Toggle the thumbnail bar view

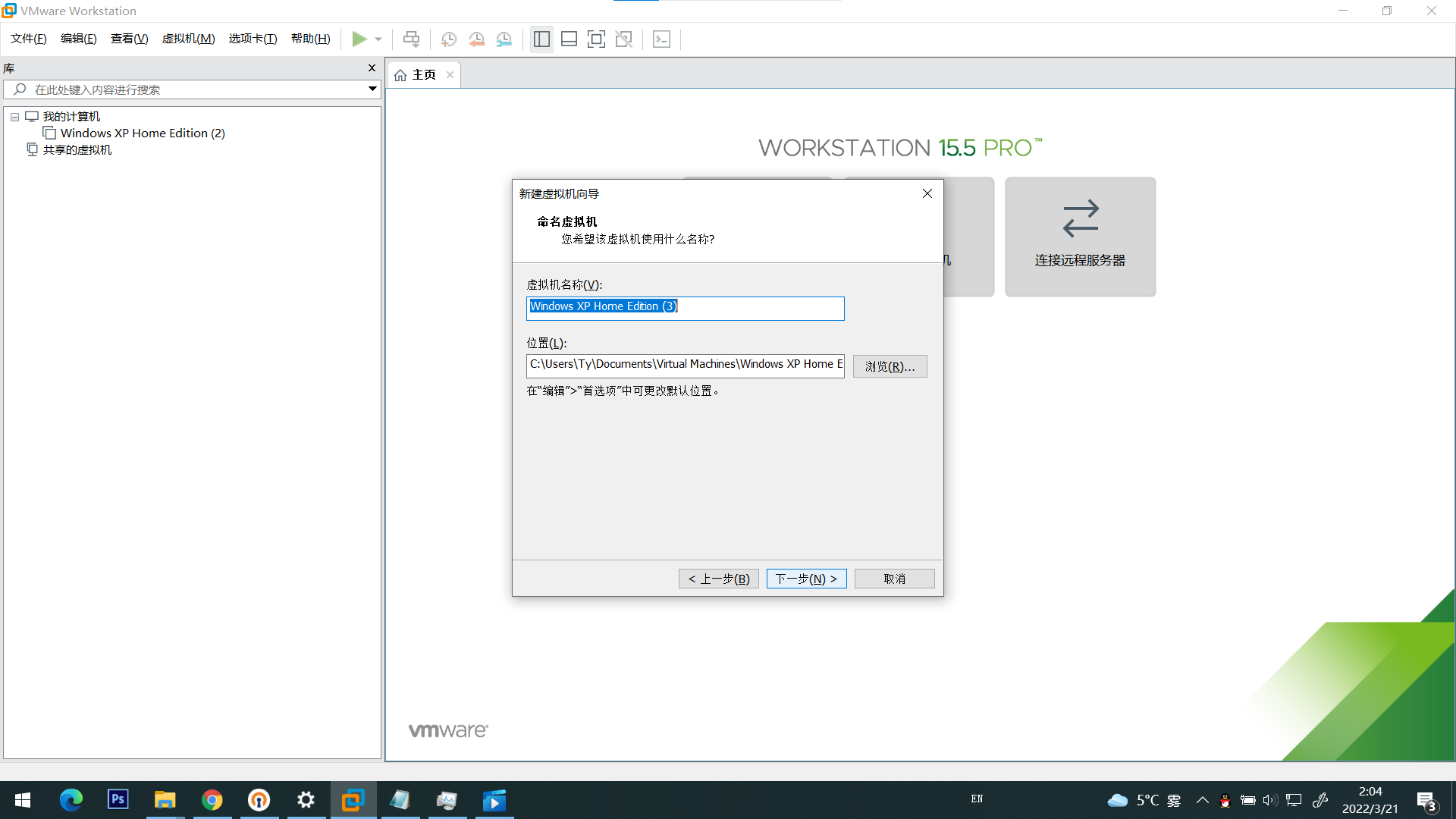[569, 39]
